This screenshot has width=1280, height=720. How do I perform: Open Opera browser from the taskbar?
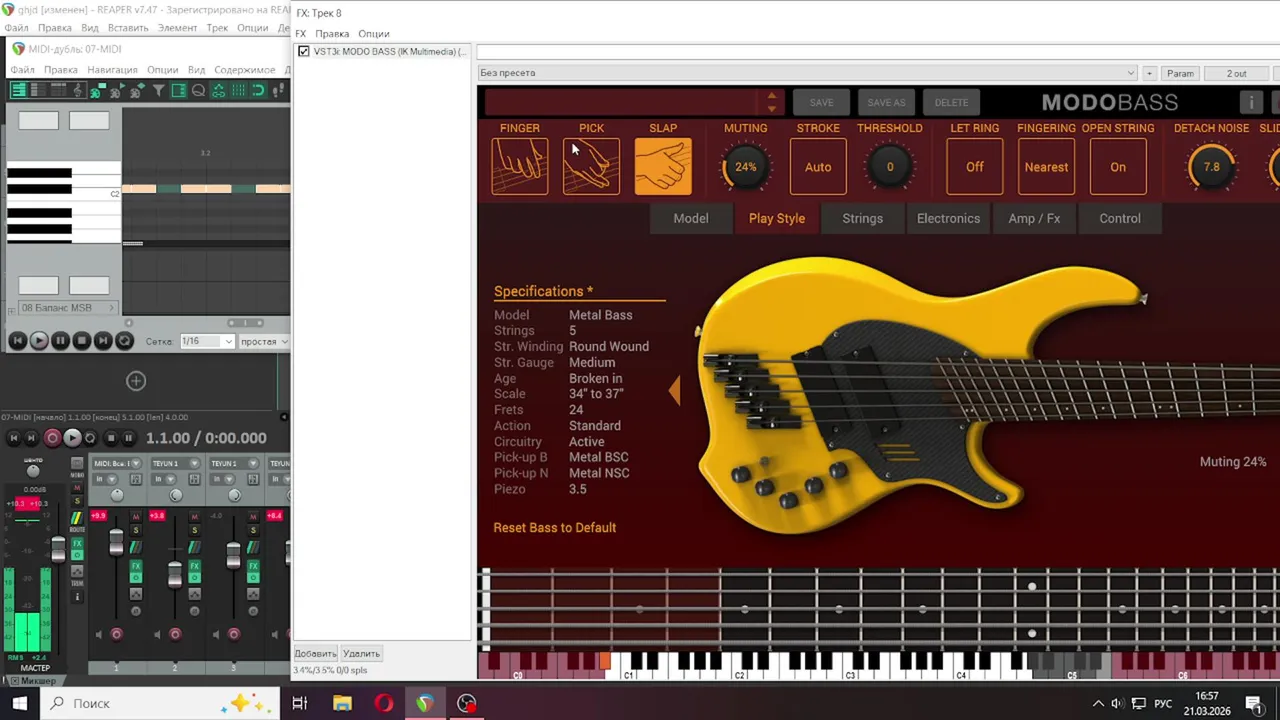[x=384, y=703]
